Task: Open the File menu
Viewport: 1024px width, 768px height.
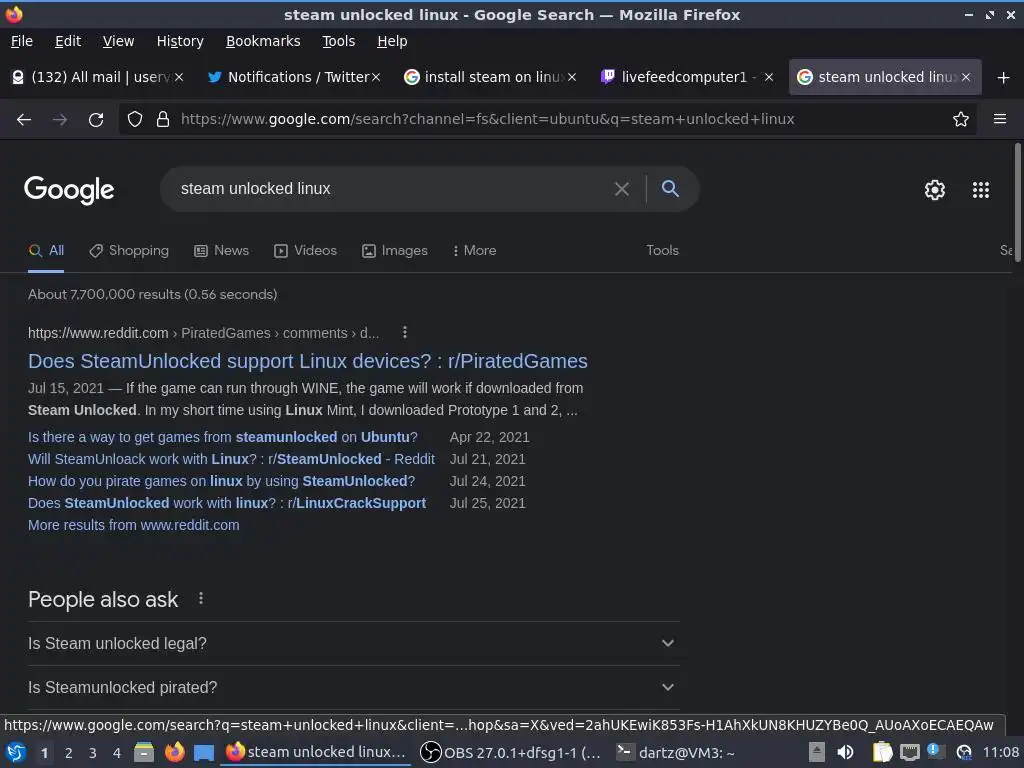Action: click(x=22, y=41)
